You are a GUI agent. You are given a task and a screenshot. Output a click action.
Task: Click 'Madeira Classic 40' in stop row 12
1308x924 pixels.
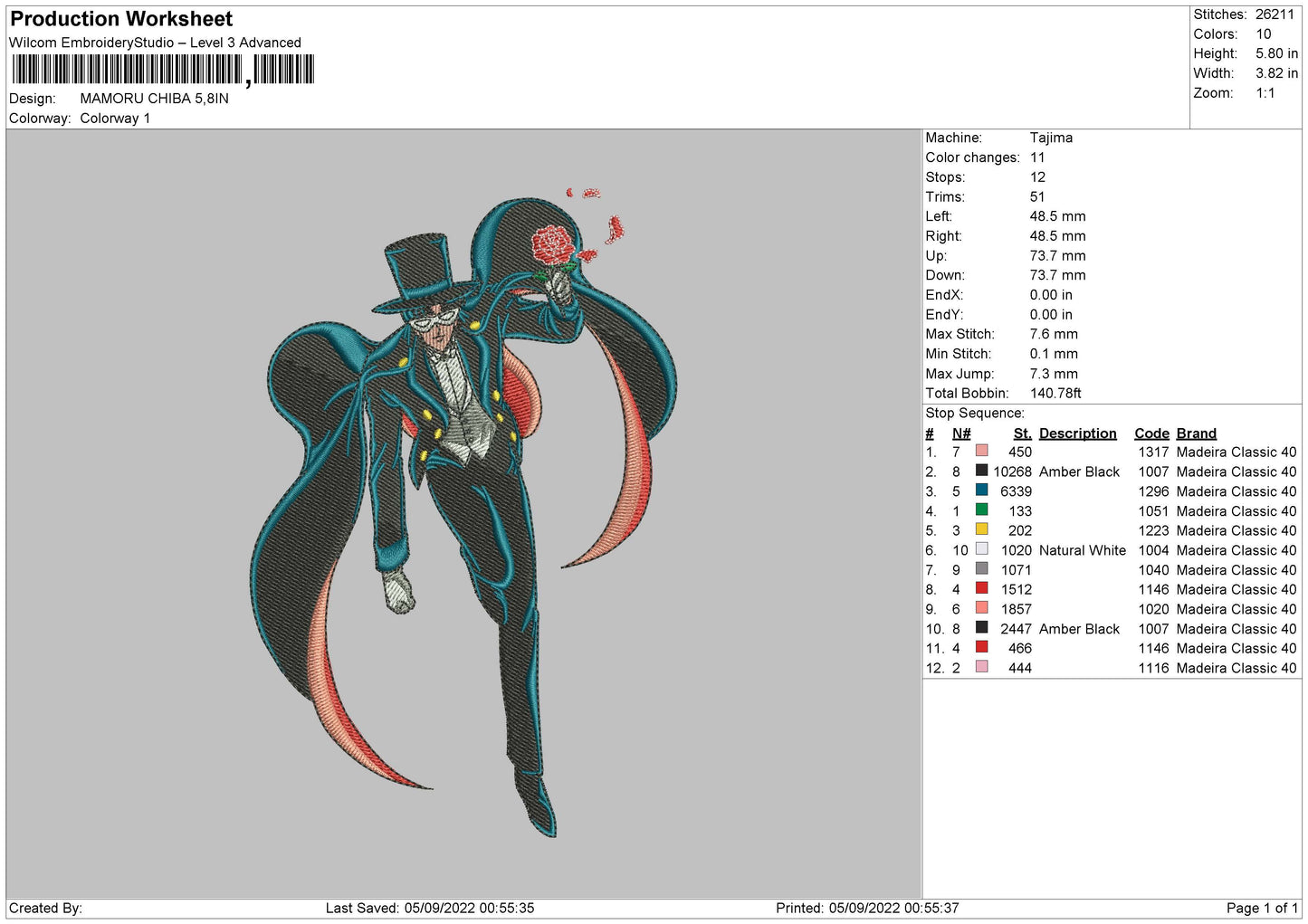pyautogui.click(x=1236, y=669)
